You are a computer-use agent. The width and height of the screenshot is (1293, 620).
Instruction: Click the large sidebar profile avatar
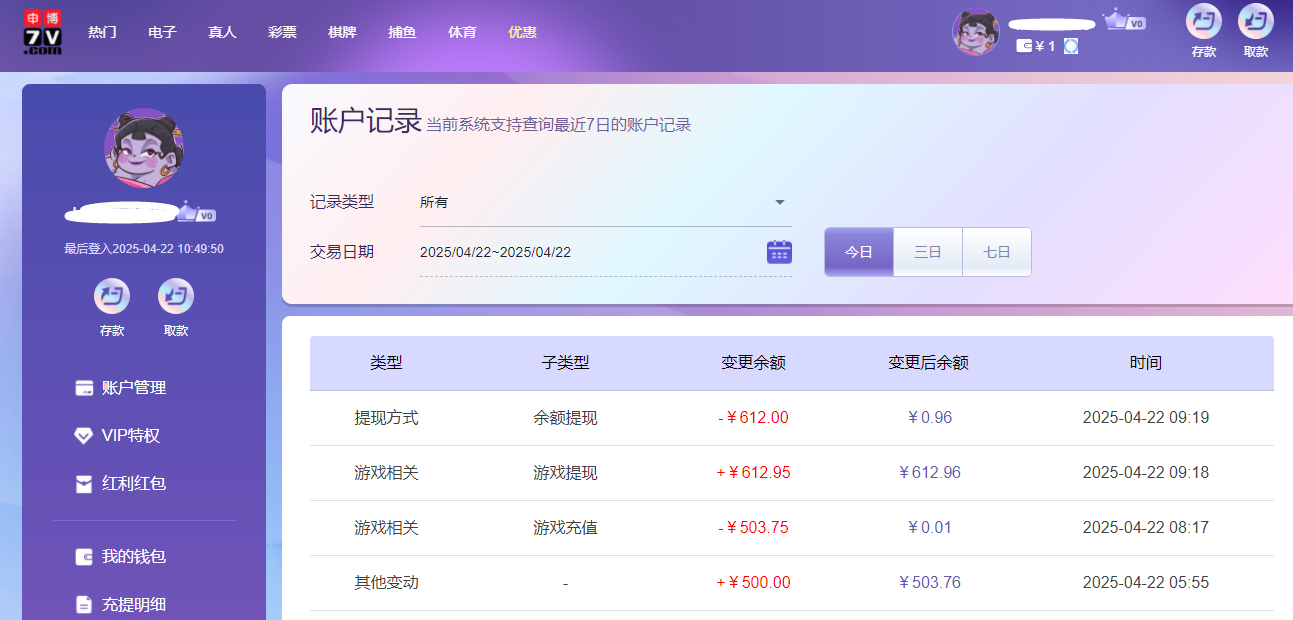[x=144, y=148]
